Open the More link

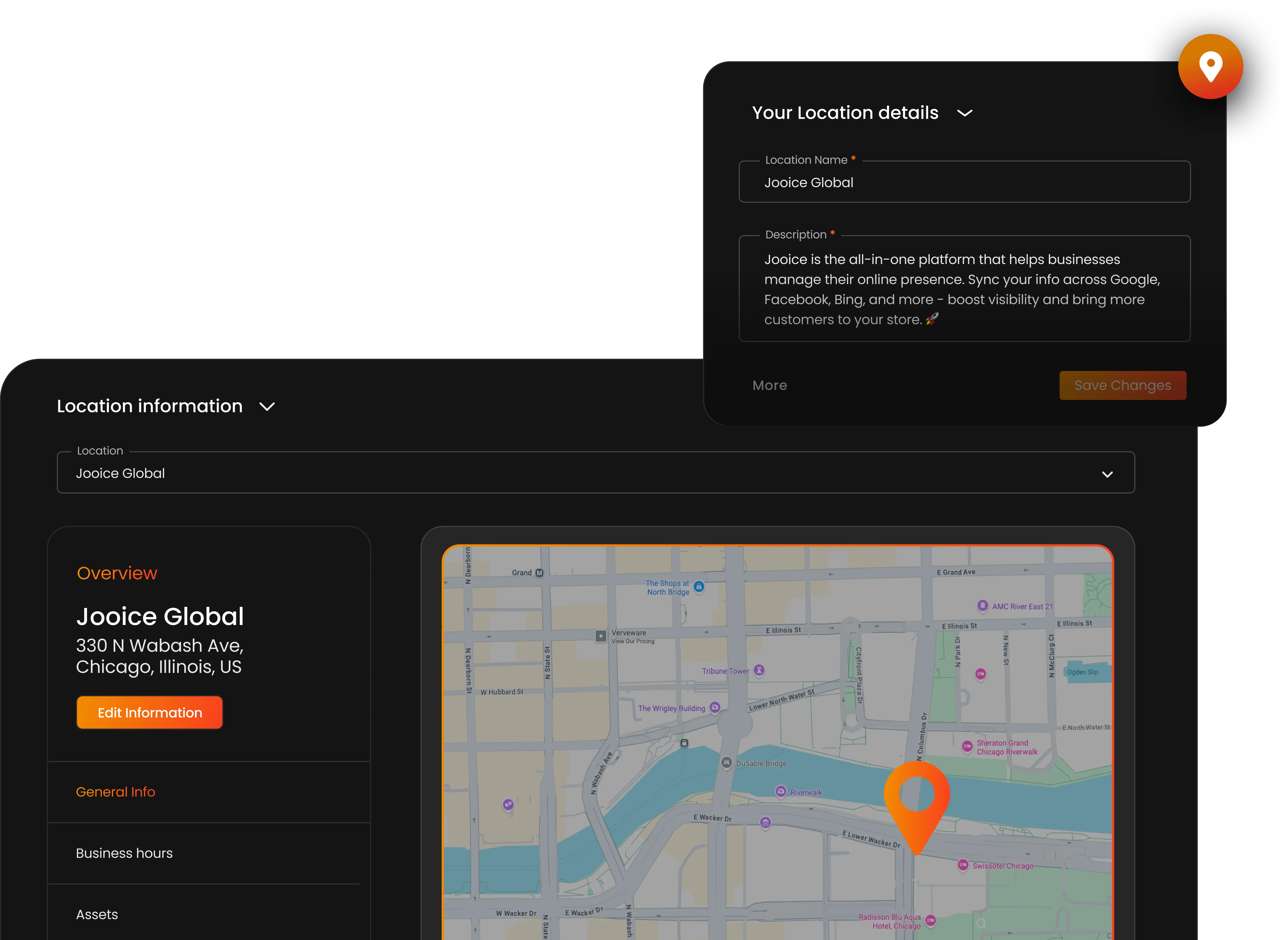click(770, 385)
